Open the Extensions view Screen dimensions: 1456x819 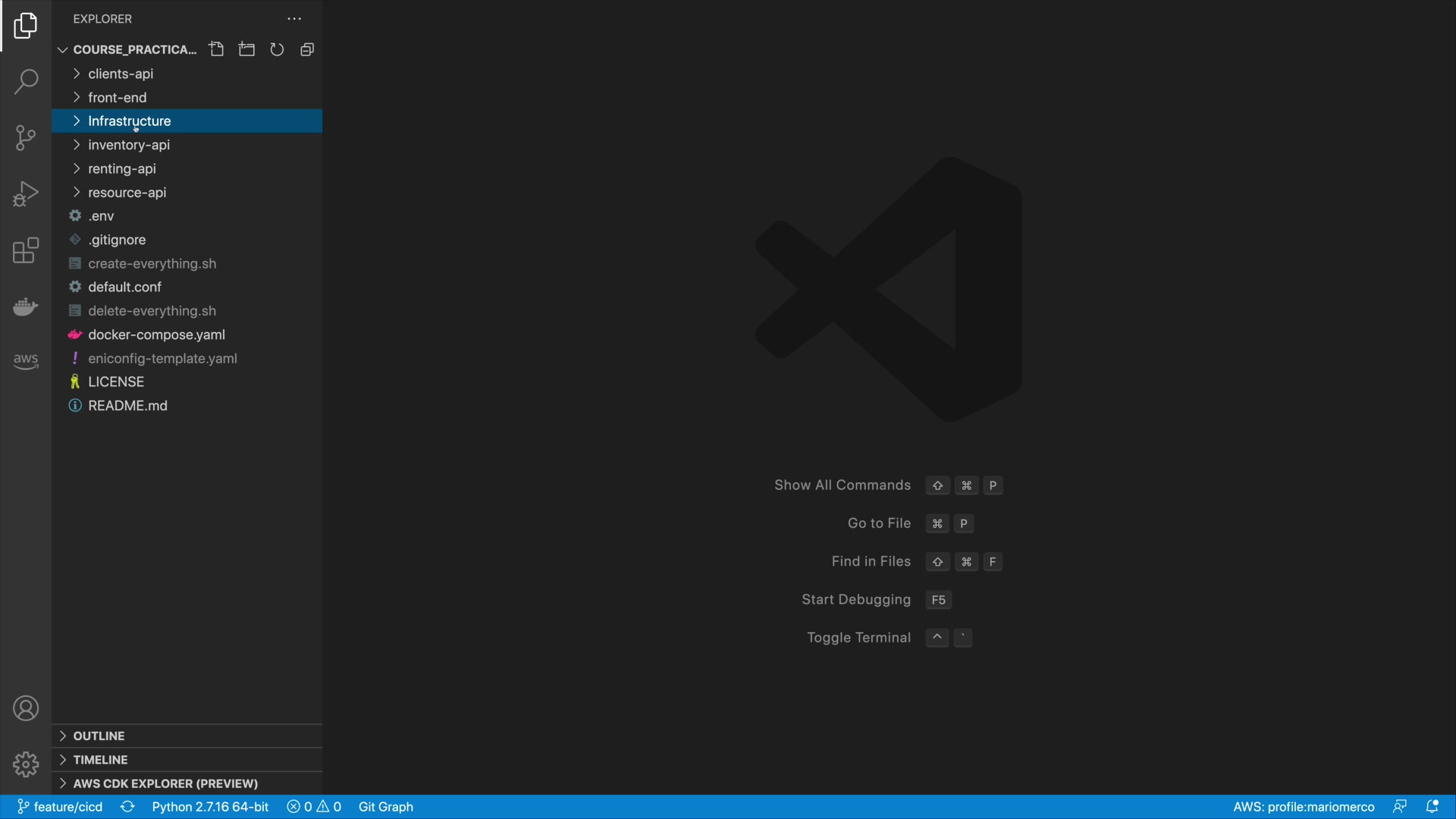click(26, 250)
